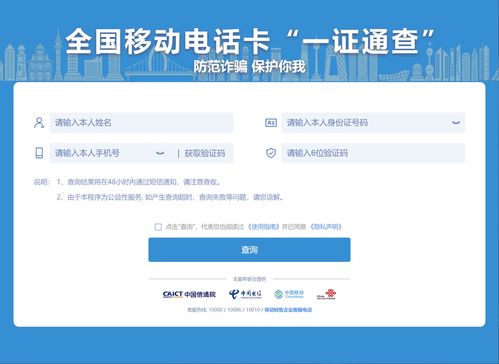
Task: Focus the 请输入本人姓名 input field
Action: [141, 123]
